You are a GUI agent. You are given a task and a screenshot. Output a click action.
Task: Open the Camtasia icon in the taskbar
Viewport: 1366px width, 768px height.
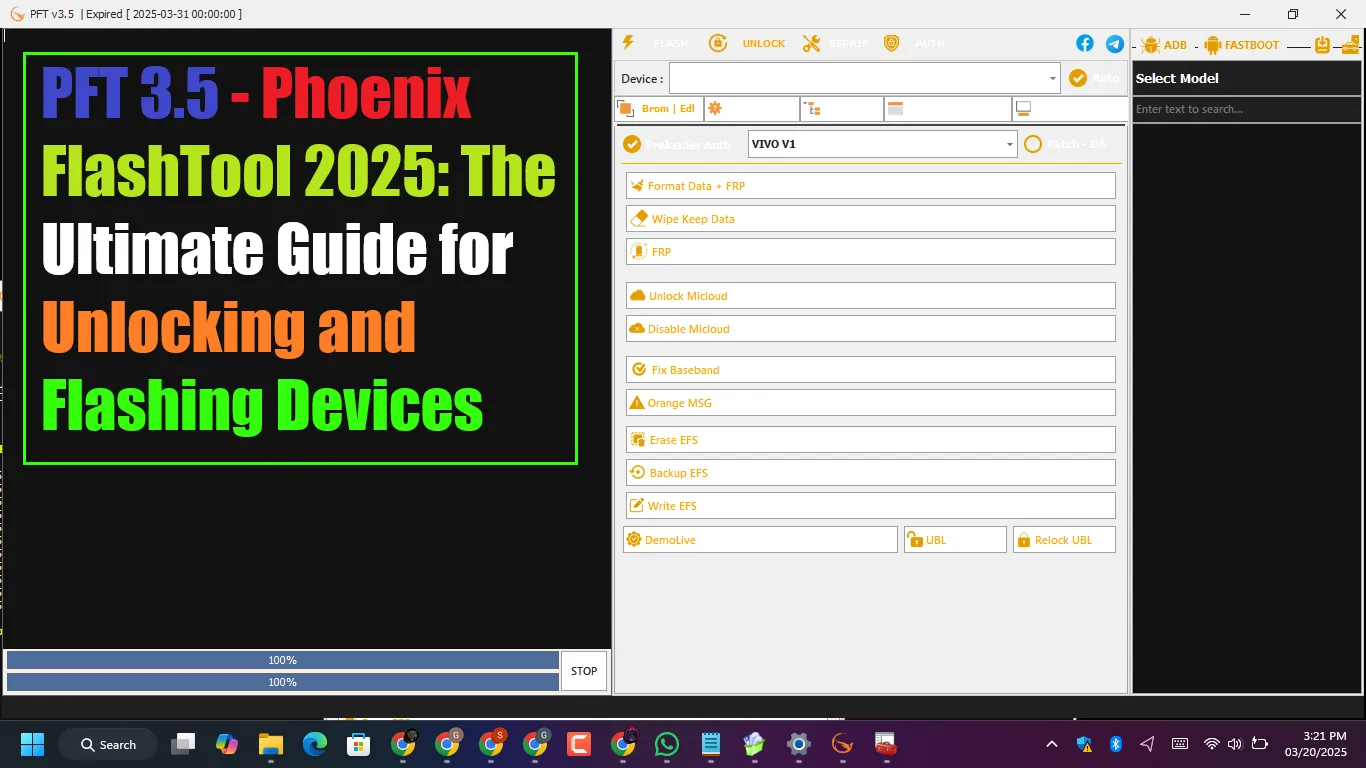(x=579, y=744)
